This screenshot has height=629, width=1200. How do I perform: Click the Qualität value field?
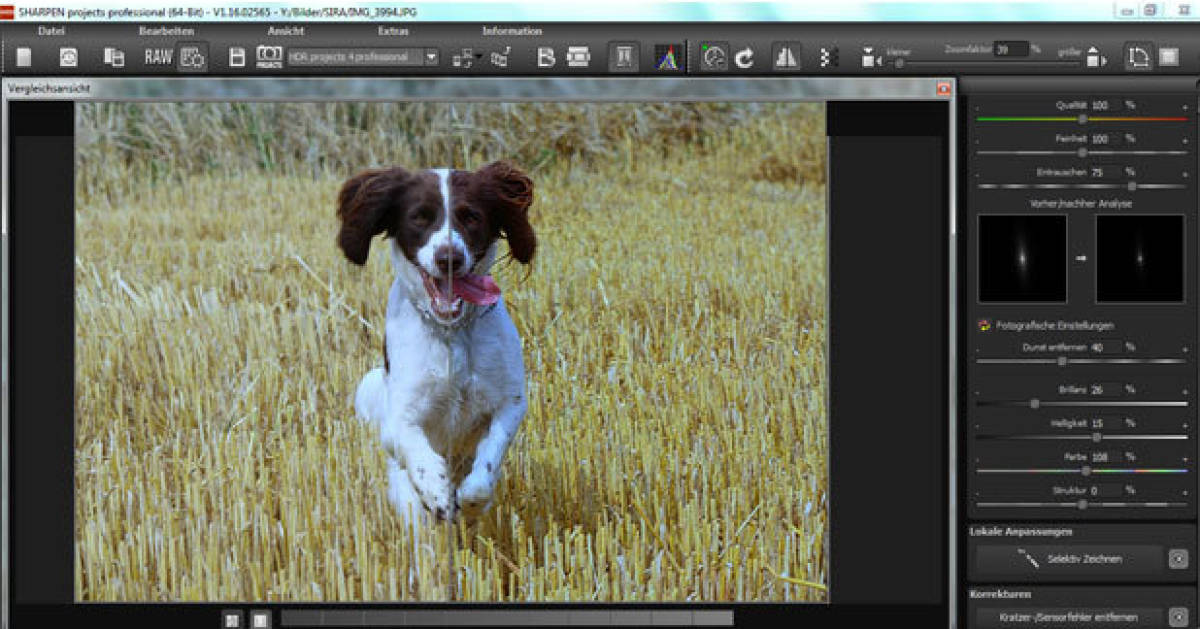point(1105,105)
